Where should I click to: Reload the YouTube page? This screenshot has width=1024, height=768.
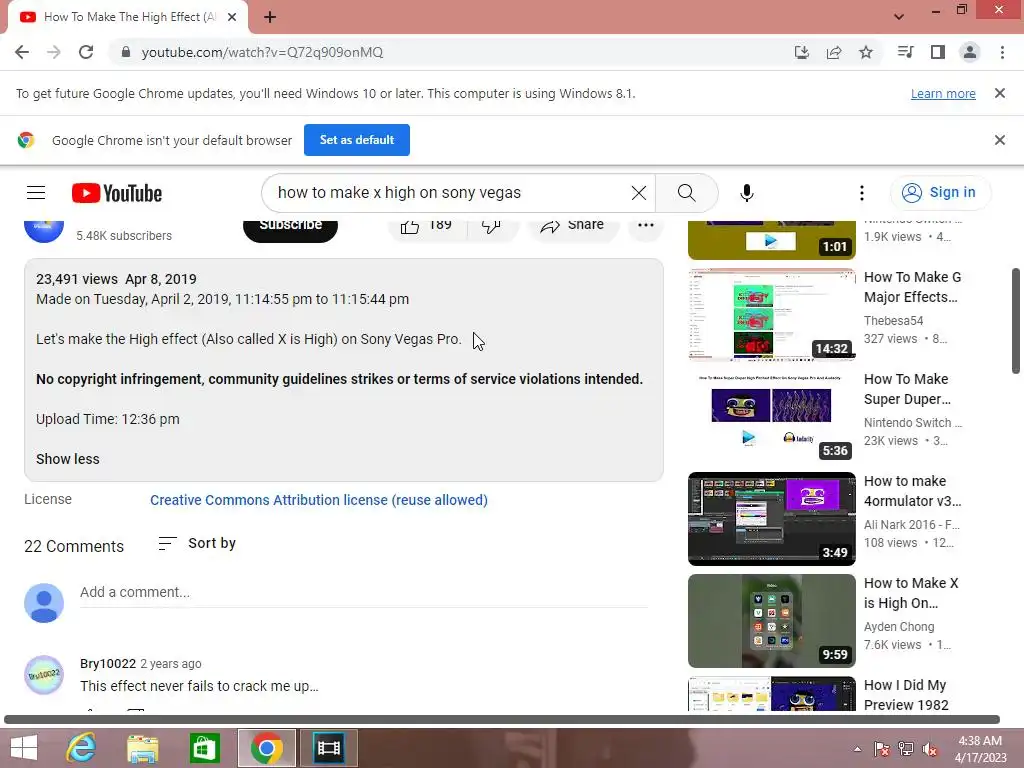click(86, 52)
